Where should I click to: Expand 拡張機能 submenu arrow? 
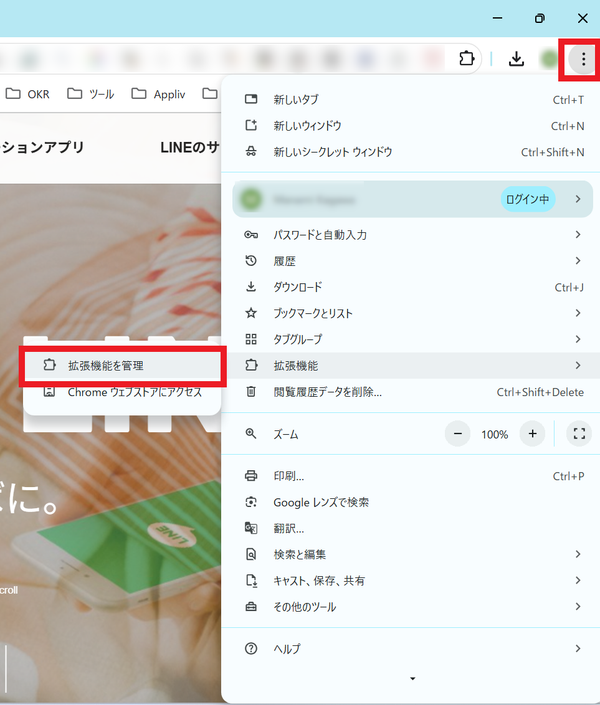click(578, 366)
